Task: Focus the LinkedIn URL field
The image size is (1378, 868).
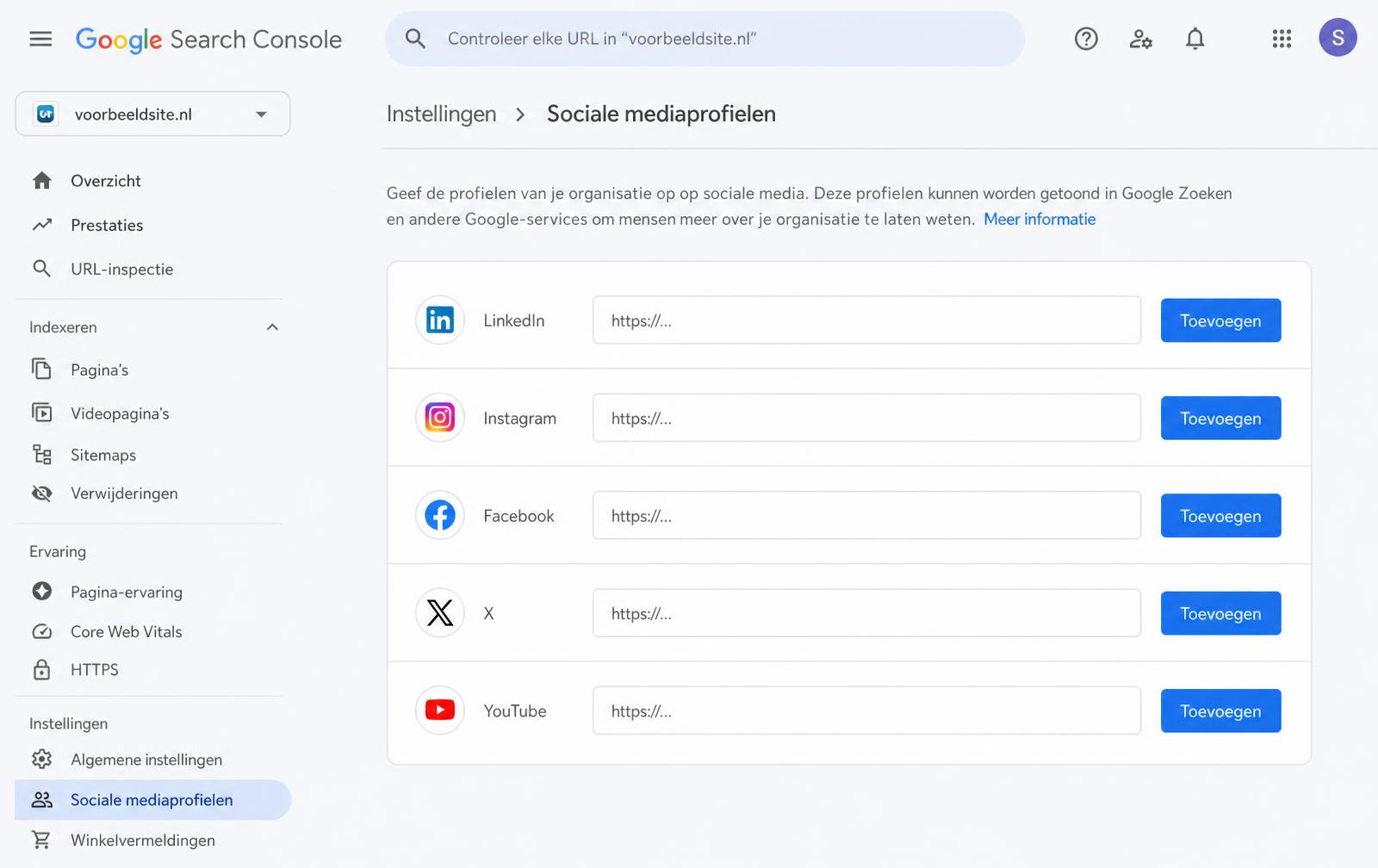Action: tap(866, 320)
